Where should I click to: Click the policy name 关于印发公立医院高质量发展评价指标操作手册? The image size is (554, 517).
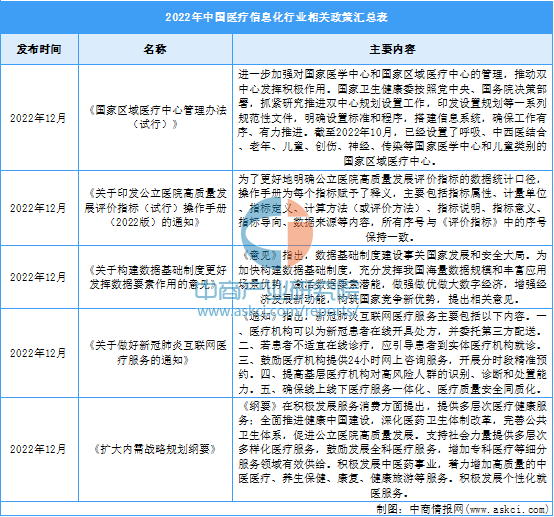[x=155, y=208]
